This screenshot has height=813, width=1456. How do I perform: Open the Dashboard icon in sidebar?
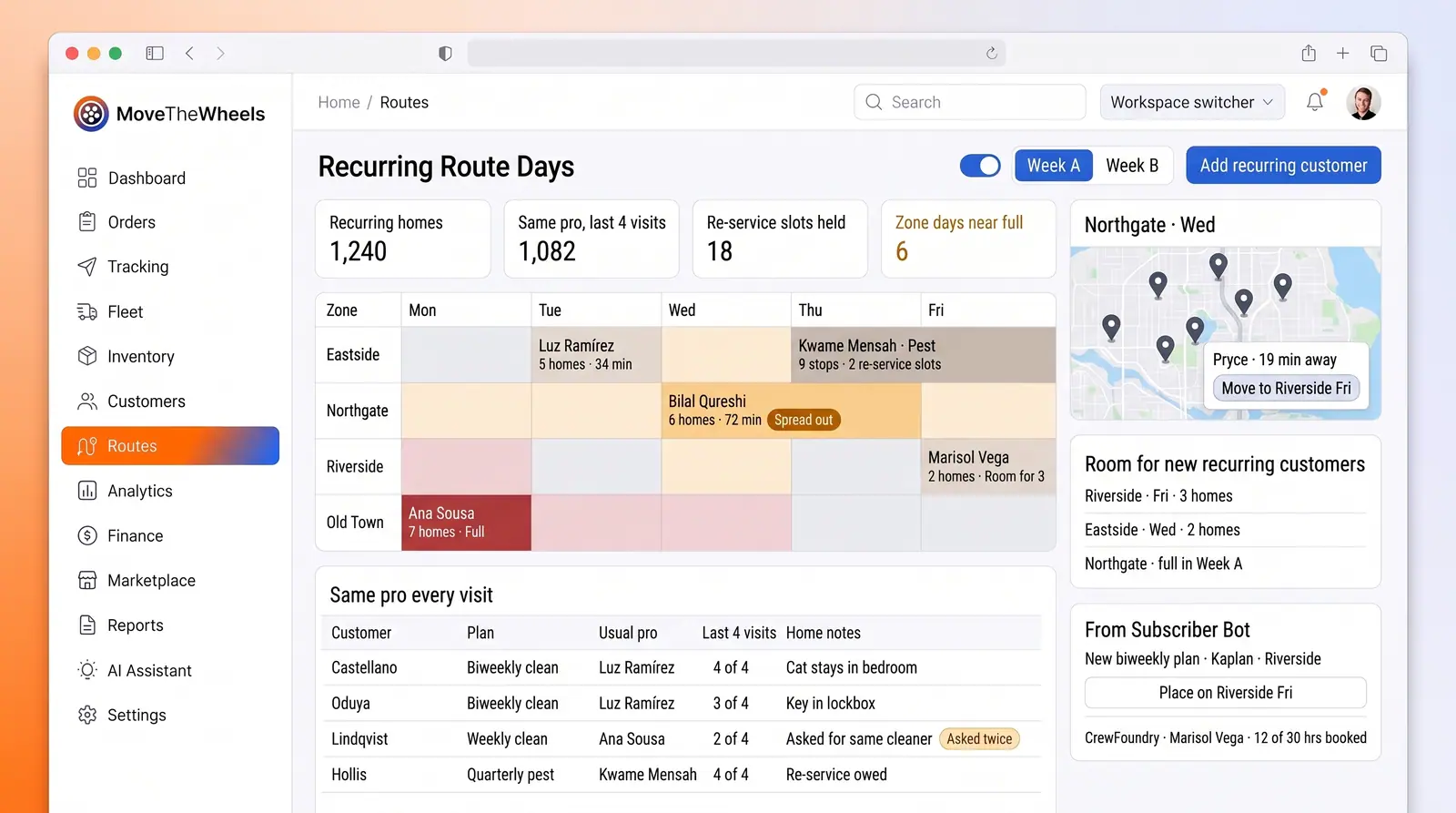[87, 178]
